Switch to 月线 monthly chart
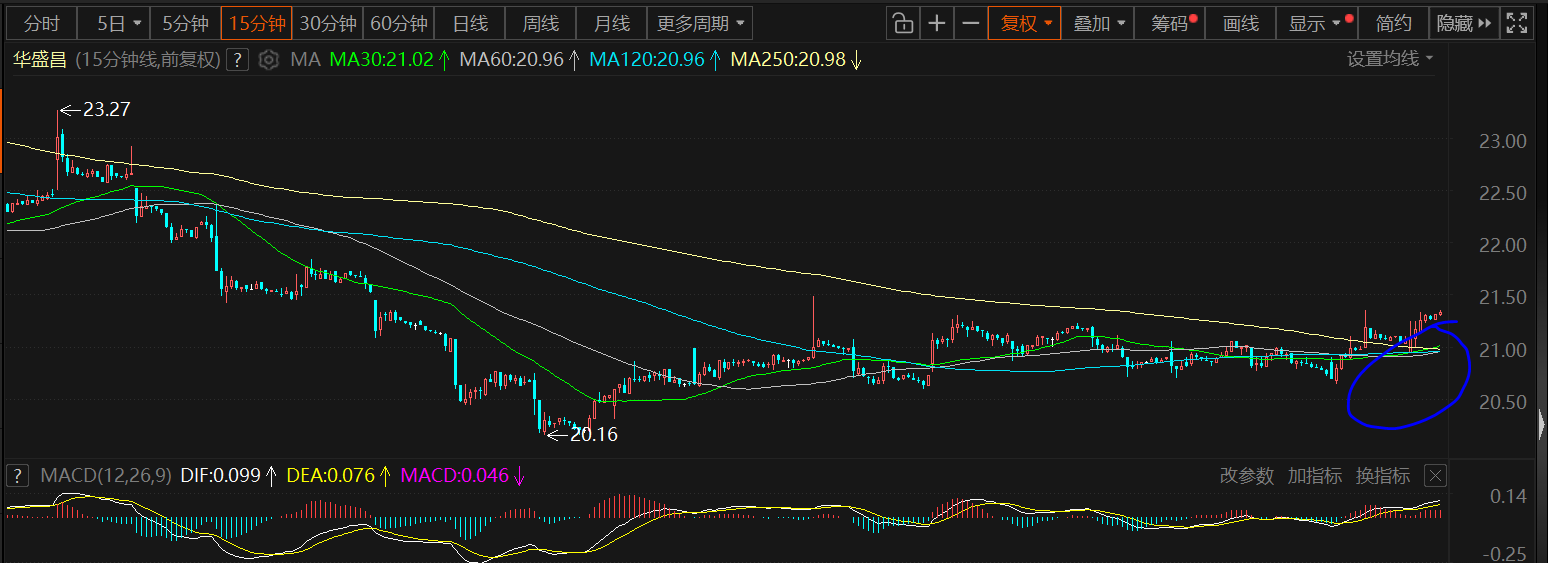 [x=611, y=23]
